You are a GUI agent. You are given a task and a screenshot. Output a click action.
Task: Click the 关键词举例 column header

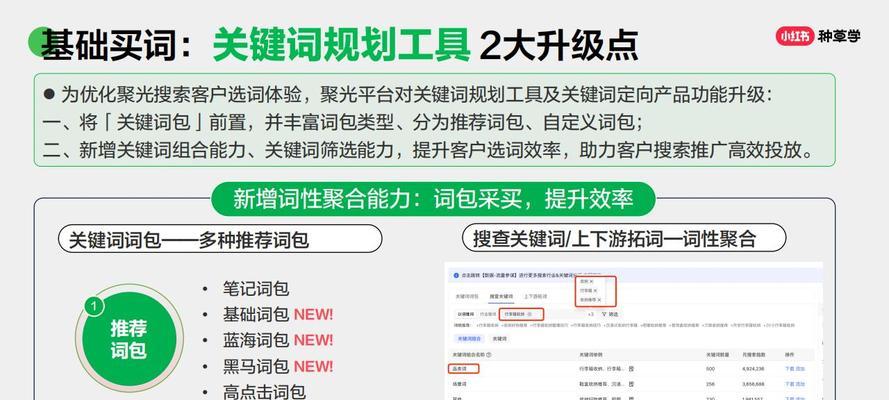pyautogui.click(x=591, y=355)
